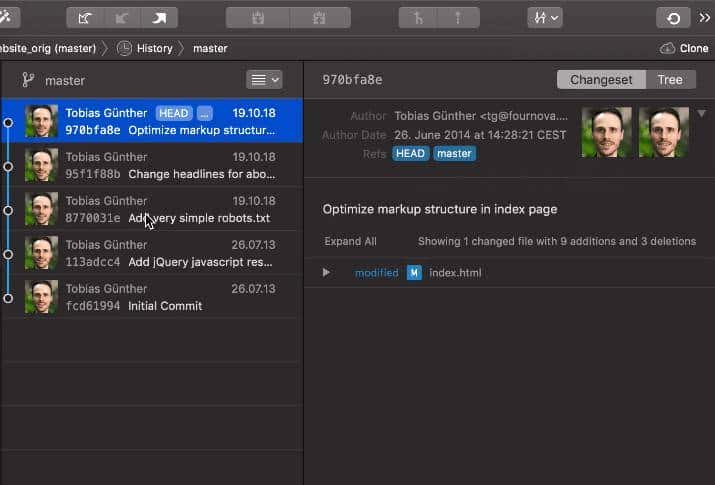Screen dimensions: 715x485
Task: Click avatar thumbnail of Initial Commit row
Action: tap(41, 297)
